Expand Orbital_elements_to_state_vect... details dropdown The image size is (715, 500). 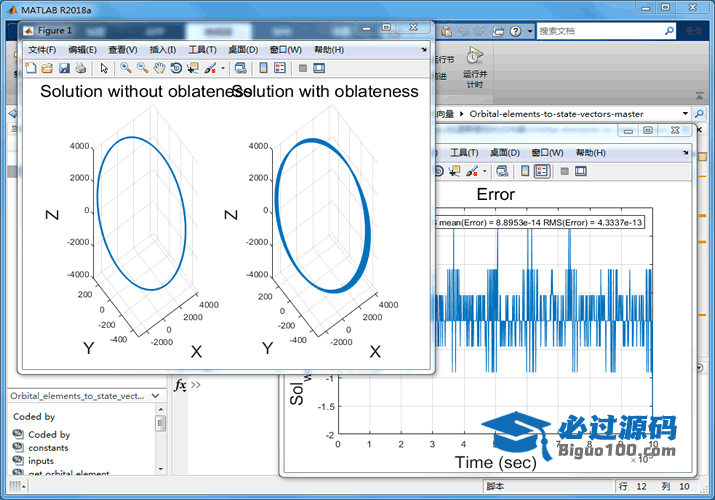click(155, 396)
